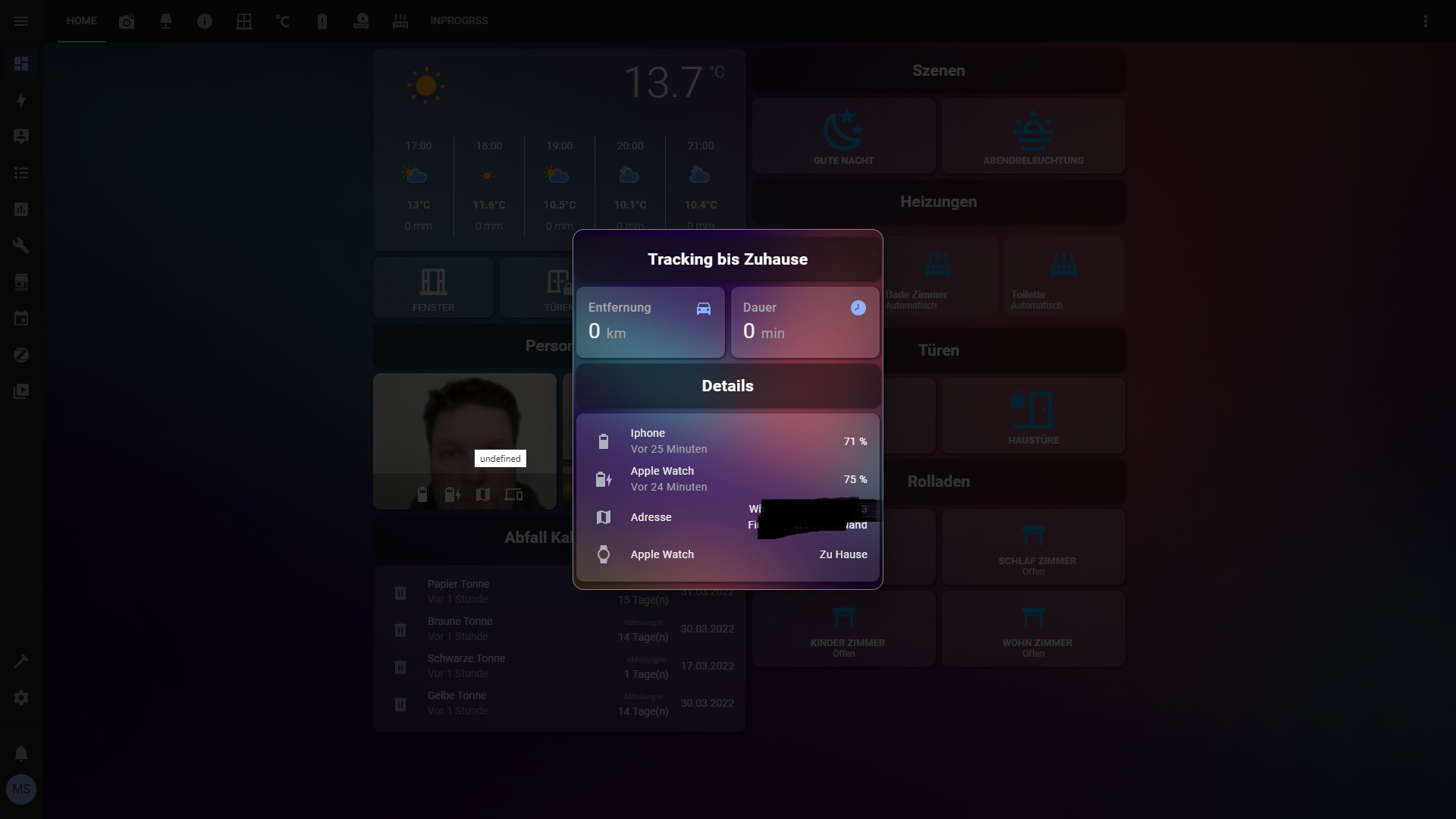Open the camera view tab
The width and height of the screenshot is (1456, 819).
coord(127,21)
